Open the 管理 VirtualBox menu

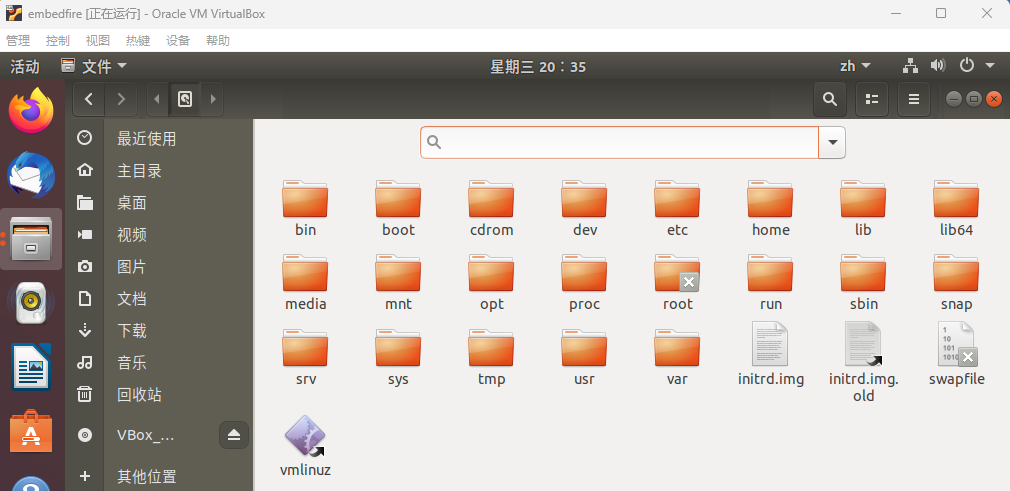[x=18, y=41]
